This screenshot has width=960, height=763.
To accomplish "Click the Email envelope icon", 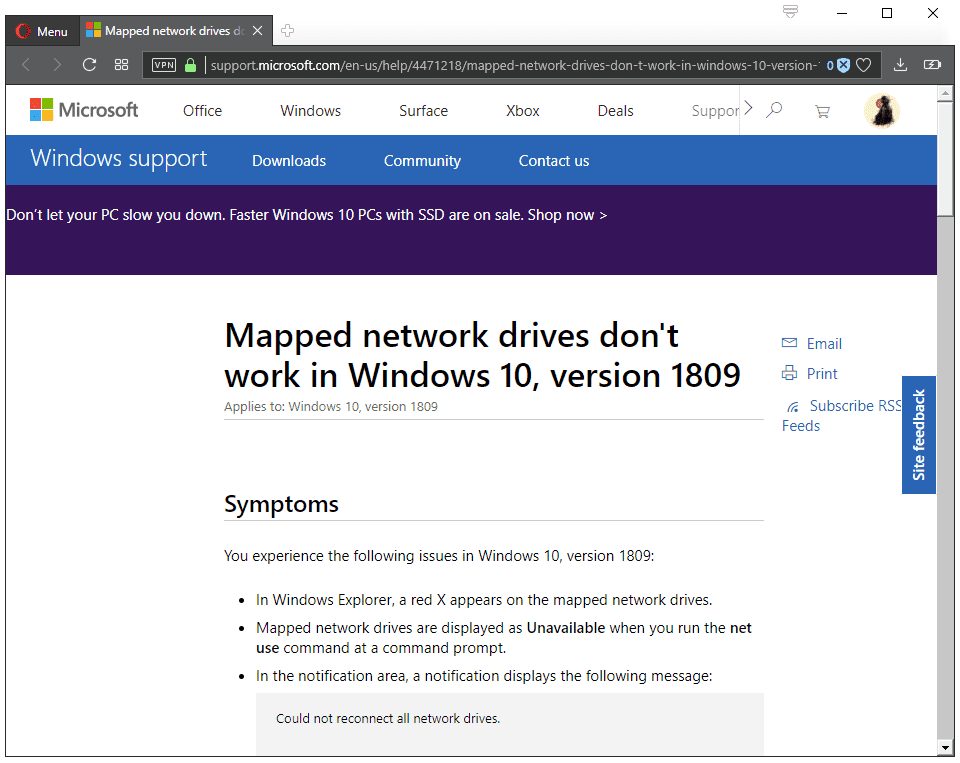I will click(790, 343).
